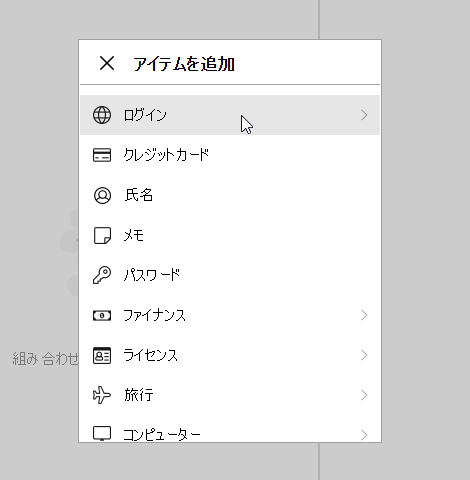Viewport: 470px width, 480px height.
Task: Click the credit card icon
Action: pyautogui.click(x=102, y=155)
